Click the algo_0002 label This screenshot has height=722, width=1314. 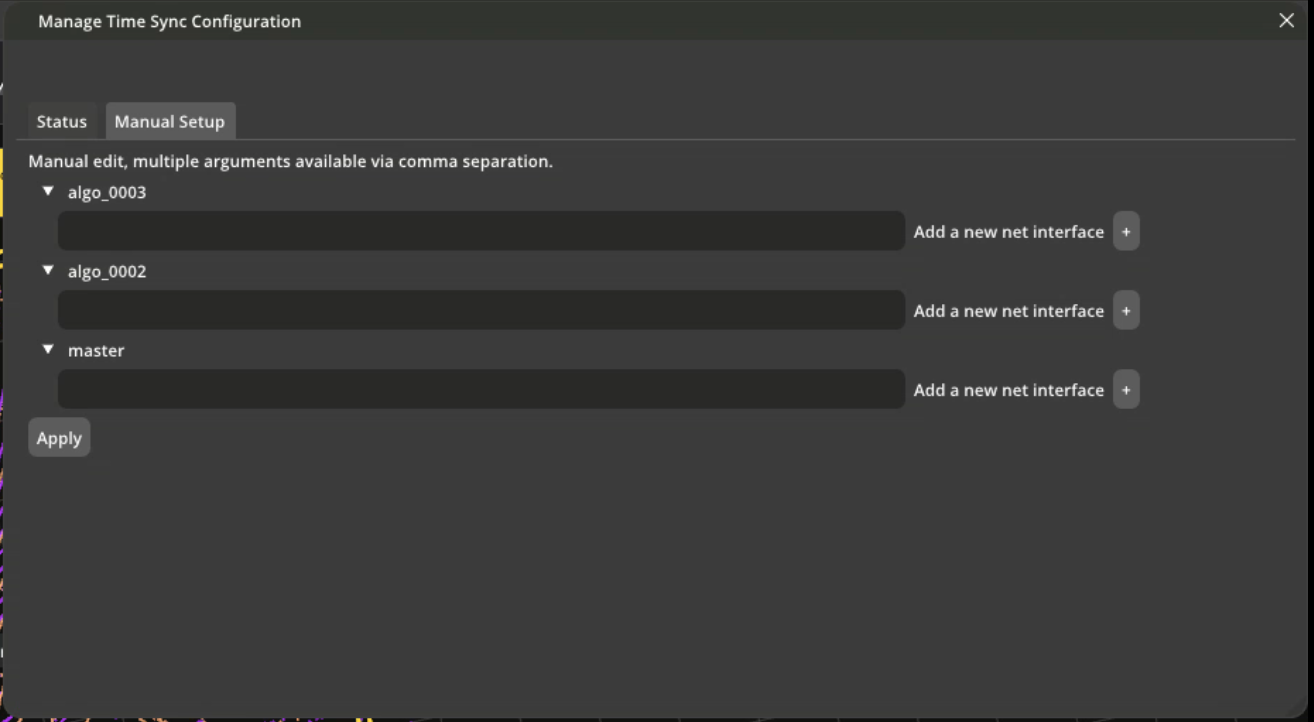[x=107, y=271]
